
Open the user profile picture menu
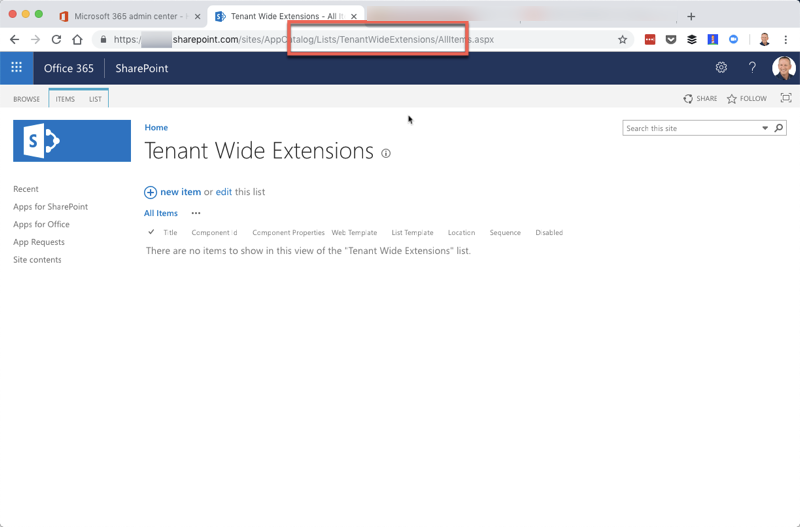coord(783,68)
